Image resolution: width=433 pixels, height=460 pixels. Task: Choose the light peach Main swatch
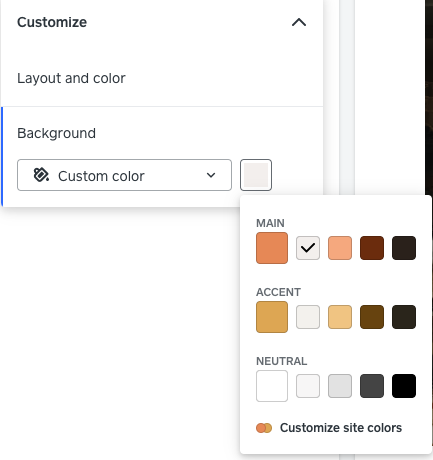click(x=340, y=248)
